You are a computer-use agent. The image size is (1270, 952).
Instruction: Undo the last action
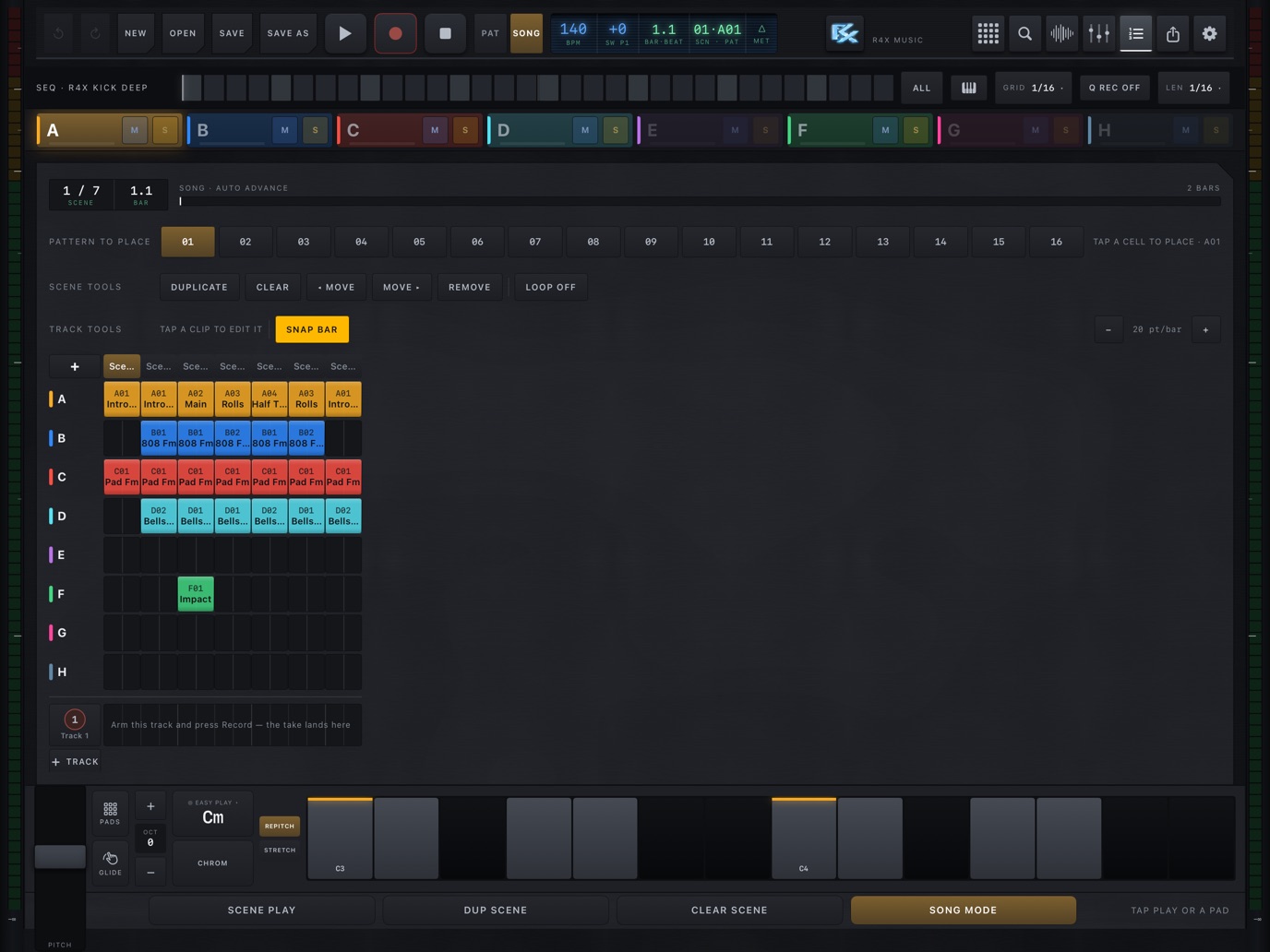[58, 33]
